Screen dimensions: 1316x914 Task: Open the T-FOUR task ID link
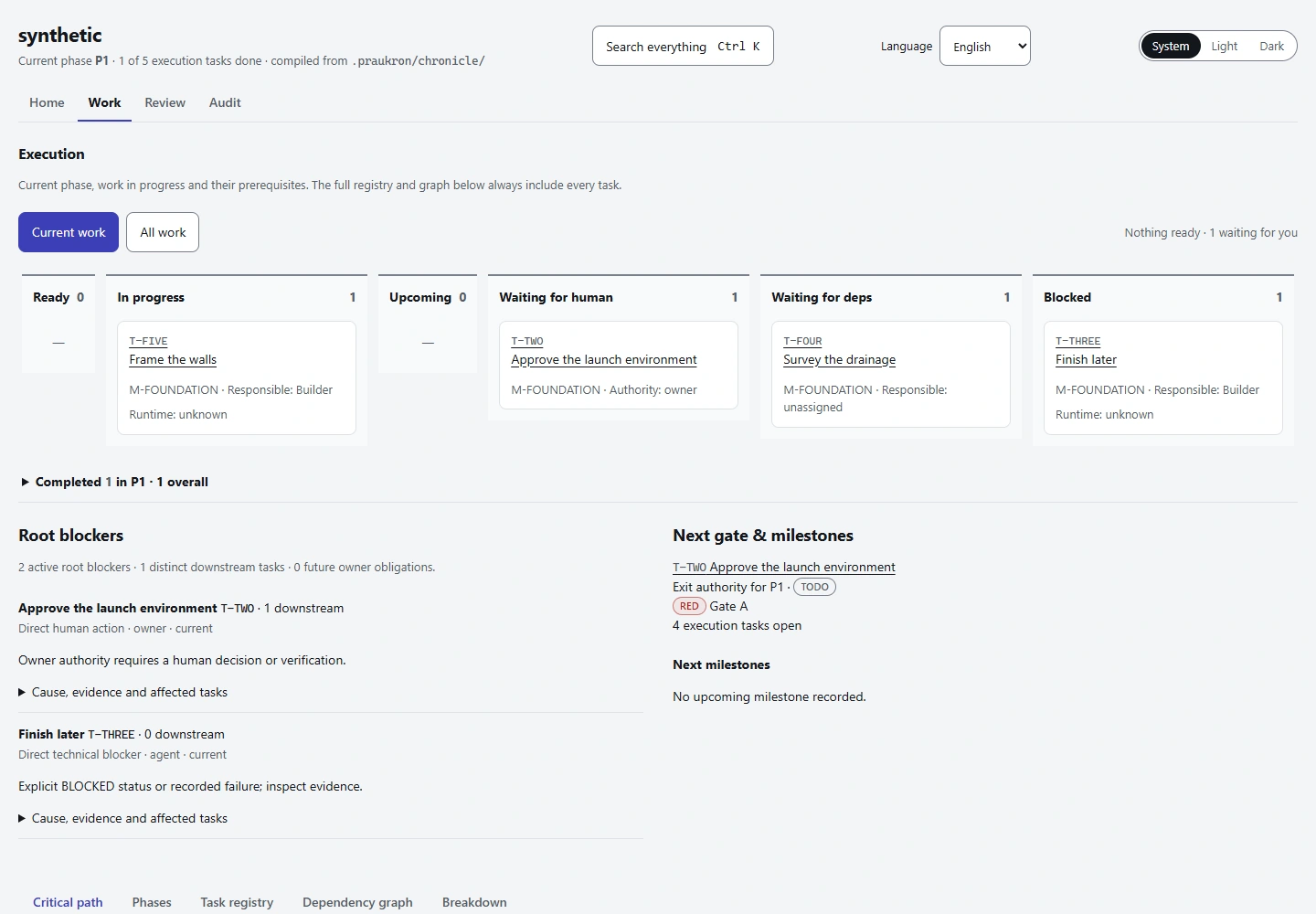(802, 341)
